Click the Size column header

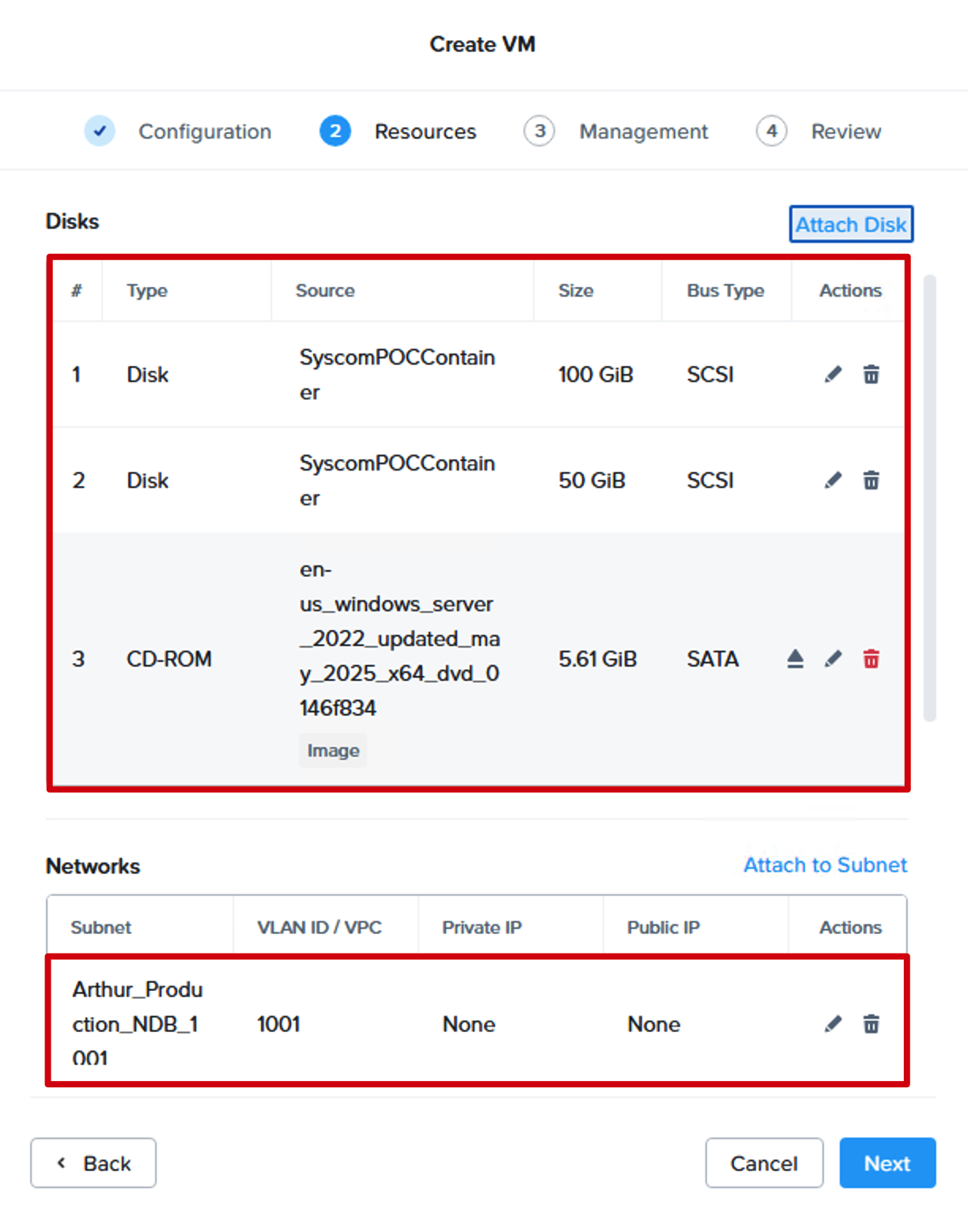point(576,290)
